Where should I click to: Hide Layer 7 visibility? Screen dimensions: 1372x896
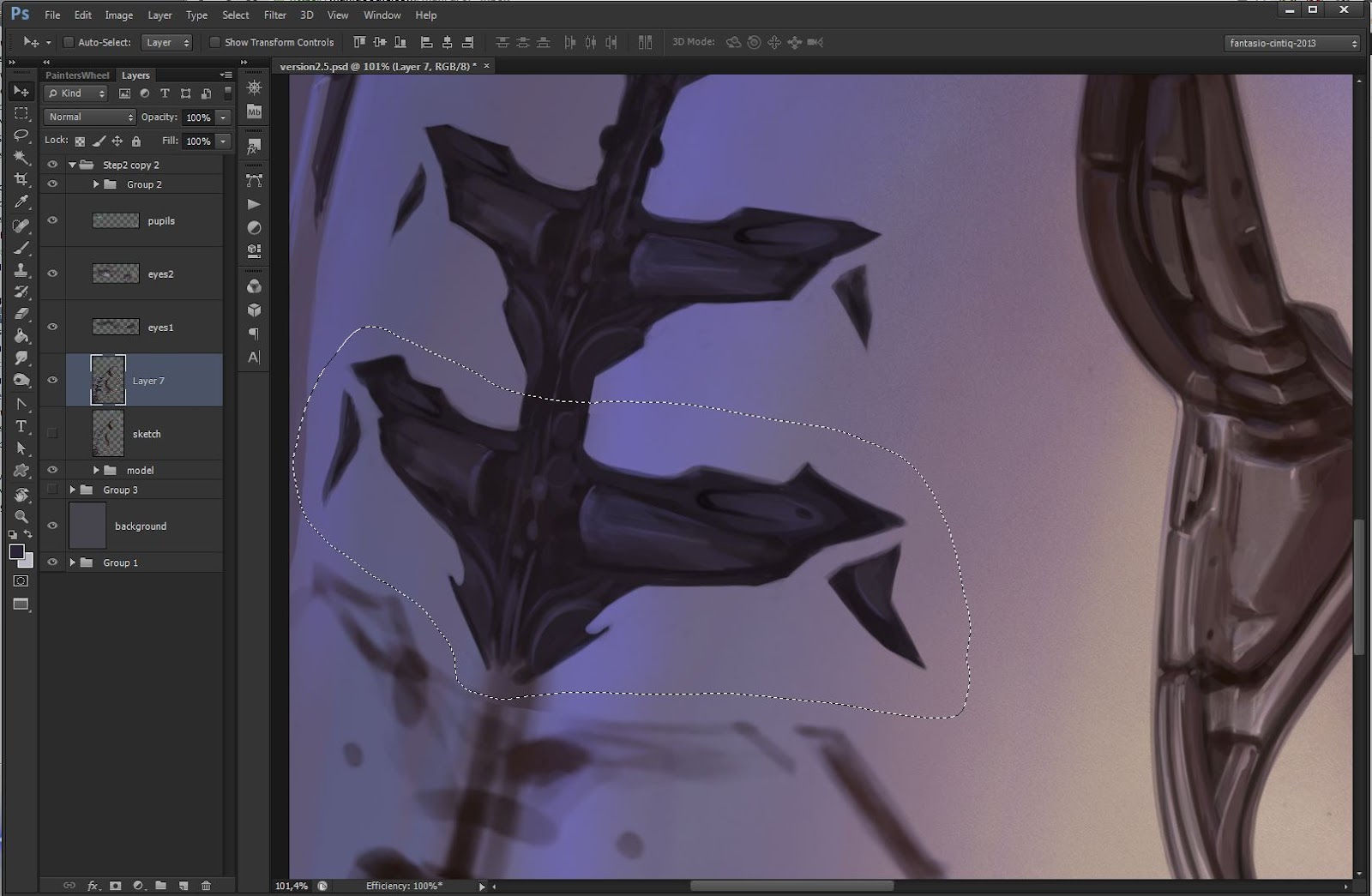point(52,380)
